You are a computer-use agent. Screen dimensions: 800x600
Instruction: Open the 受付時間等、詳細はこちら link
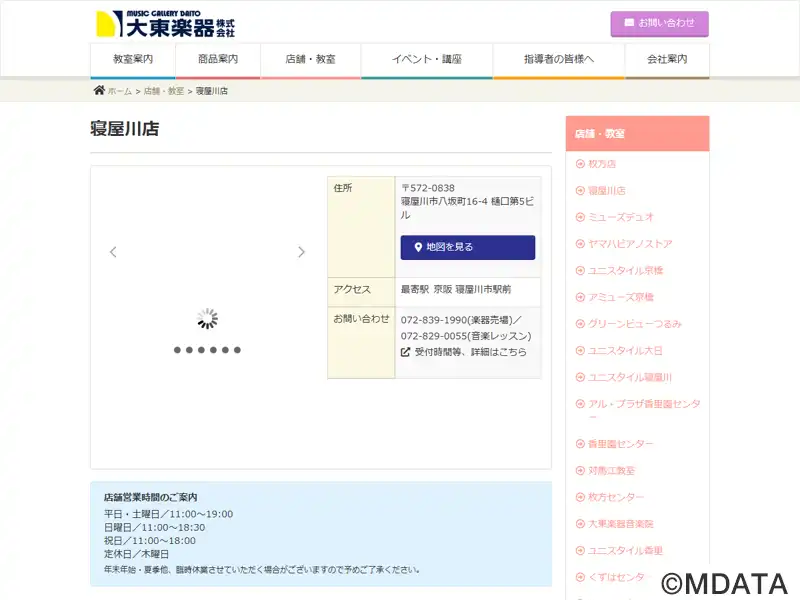tap(470, 352)
